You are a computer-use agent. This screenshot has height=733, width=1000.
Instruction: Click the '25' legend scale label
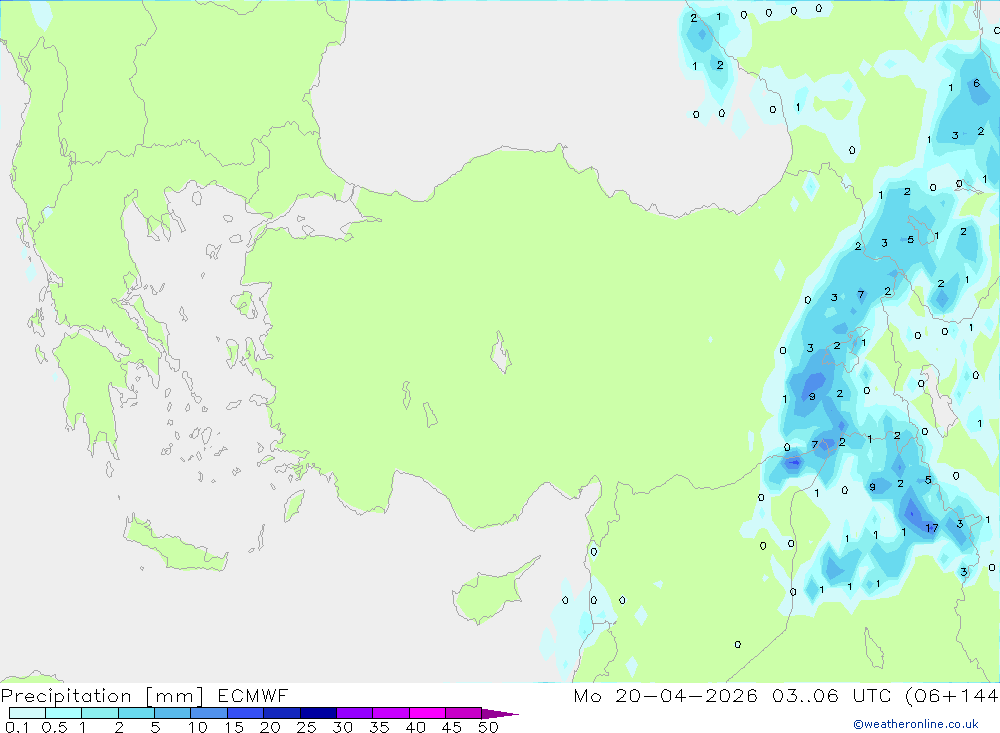(x=307, y=727)
